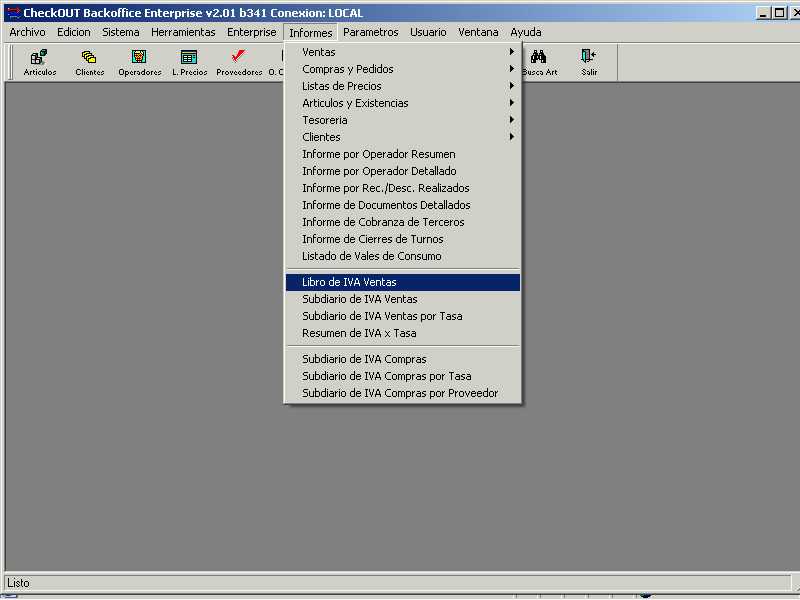Choose Subdiario de IVA Compras por Tasa
Image resolution: width=800 pixels, height=600 pixels.
pyautogui.click(x=403, y=376)
